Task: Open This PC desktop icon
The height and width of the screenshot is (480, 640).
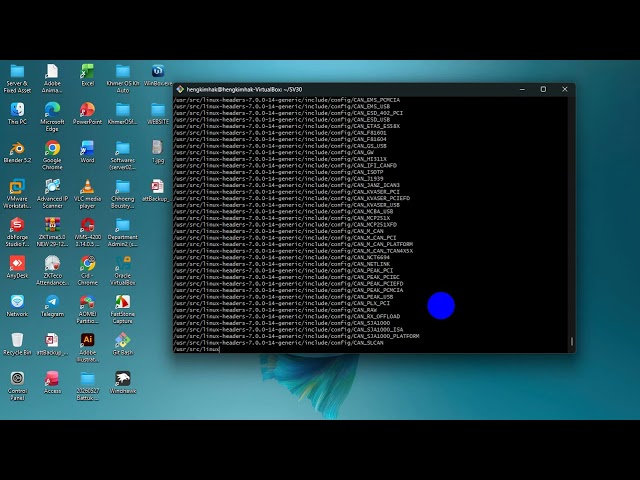Action: [x=17, y=113]
